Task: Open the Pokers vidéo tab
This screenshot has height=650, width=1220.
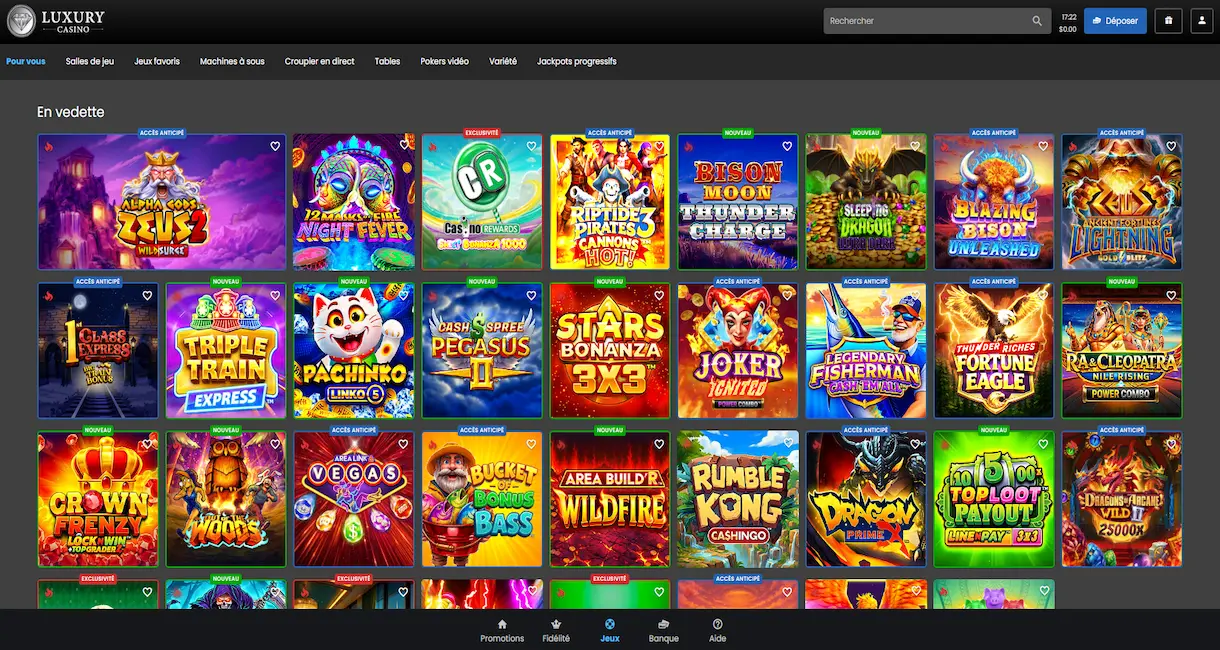Action: tap(444, 61)
